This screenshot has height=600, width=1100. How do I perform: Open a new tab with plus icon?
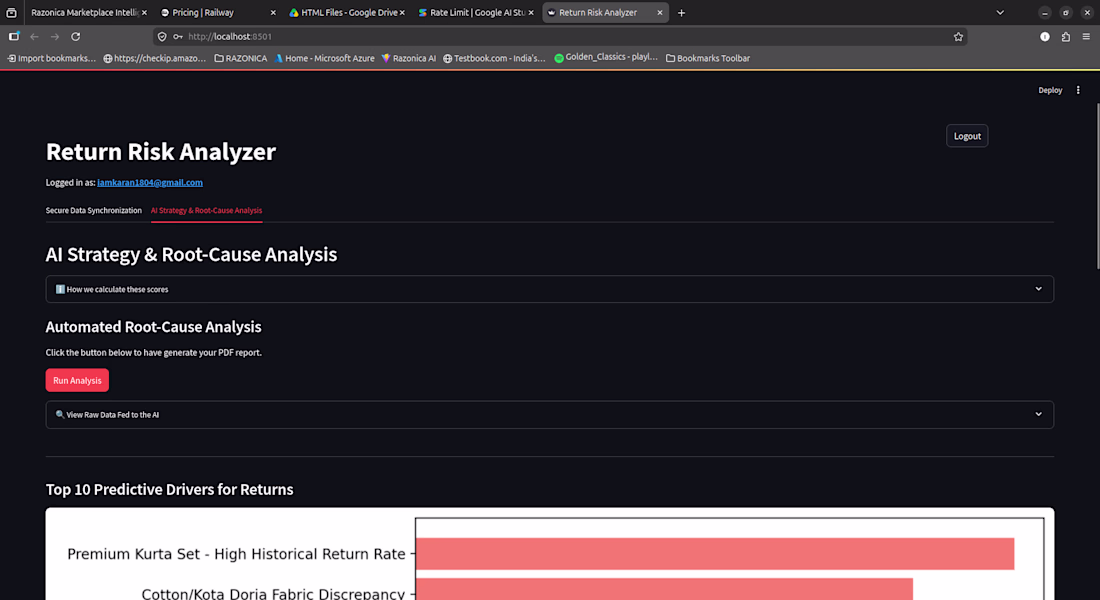pyautogui.click(x=681, y=13)
